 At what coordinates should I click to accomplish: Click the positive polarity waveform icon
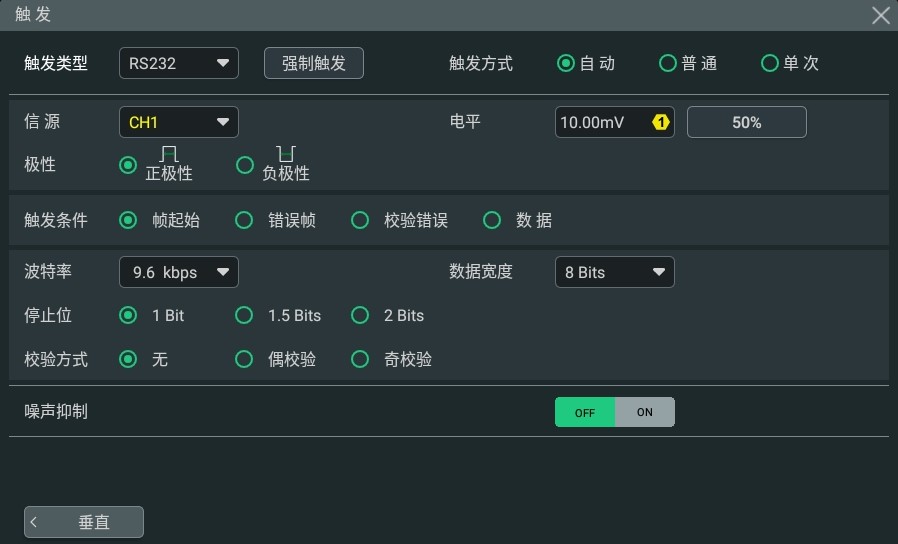click(169, 153)
